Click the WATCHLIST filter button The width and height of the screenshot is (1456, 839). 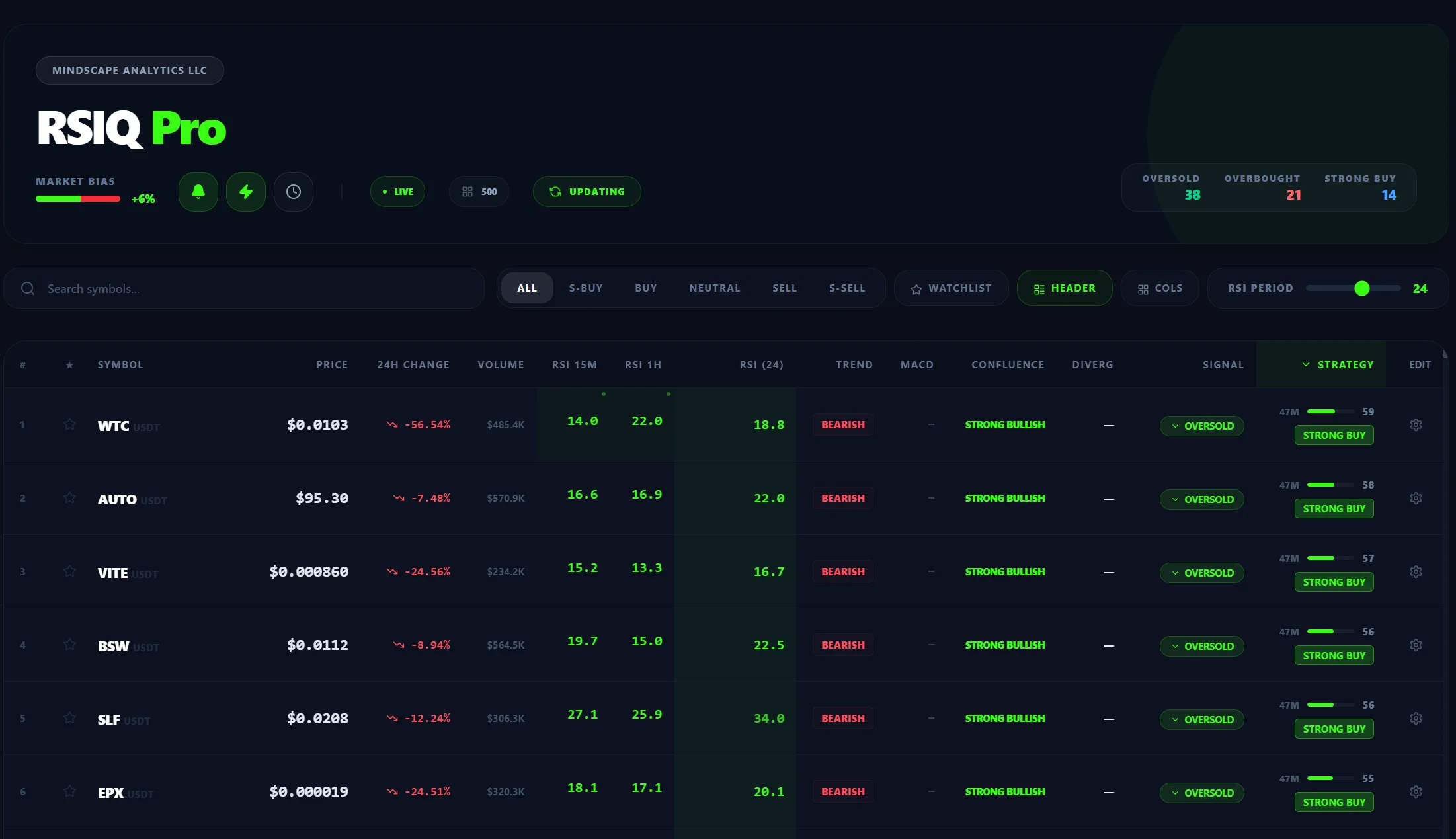(951, 288)
